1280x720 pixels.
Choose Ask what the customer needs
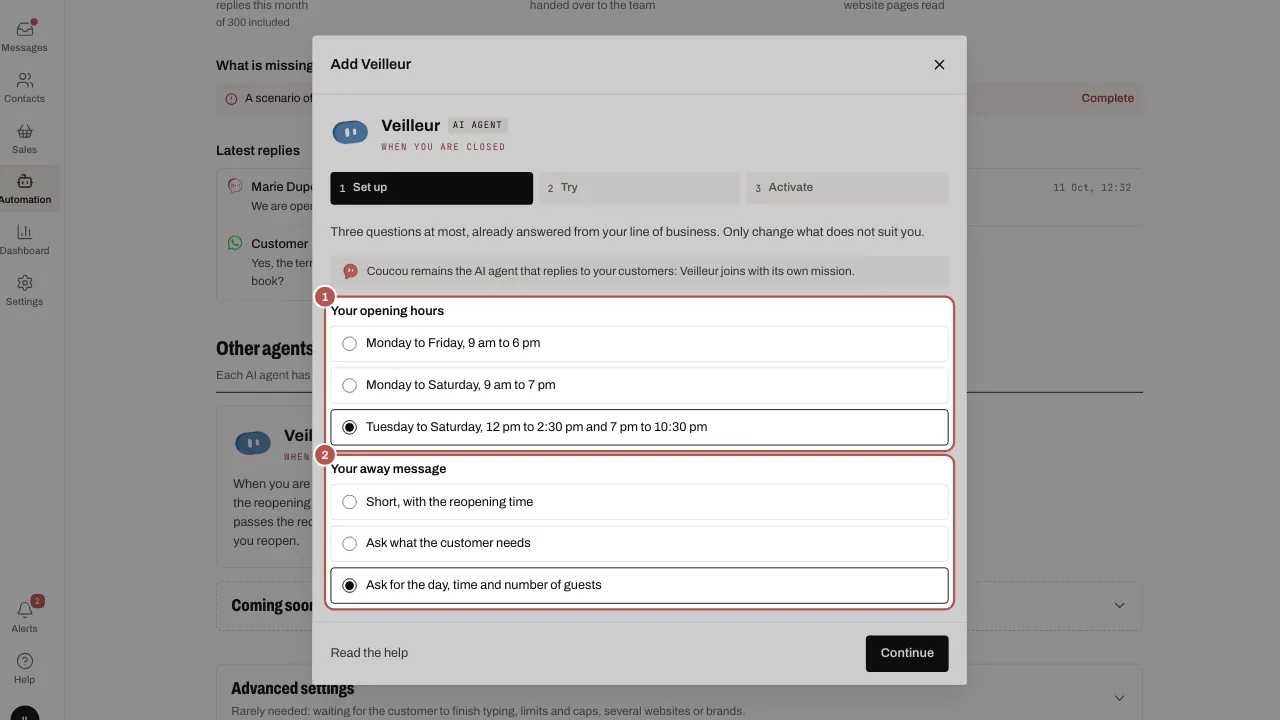coord(639,543)
